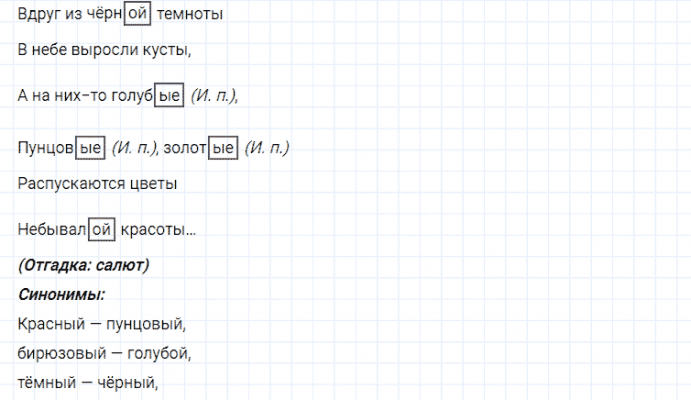Image resolution: width=691 pixels, height=400 pixels.
Task: Click the boxed ending 'ой' in 'небывалой'
Action: [102, 230]
